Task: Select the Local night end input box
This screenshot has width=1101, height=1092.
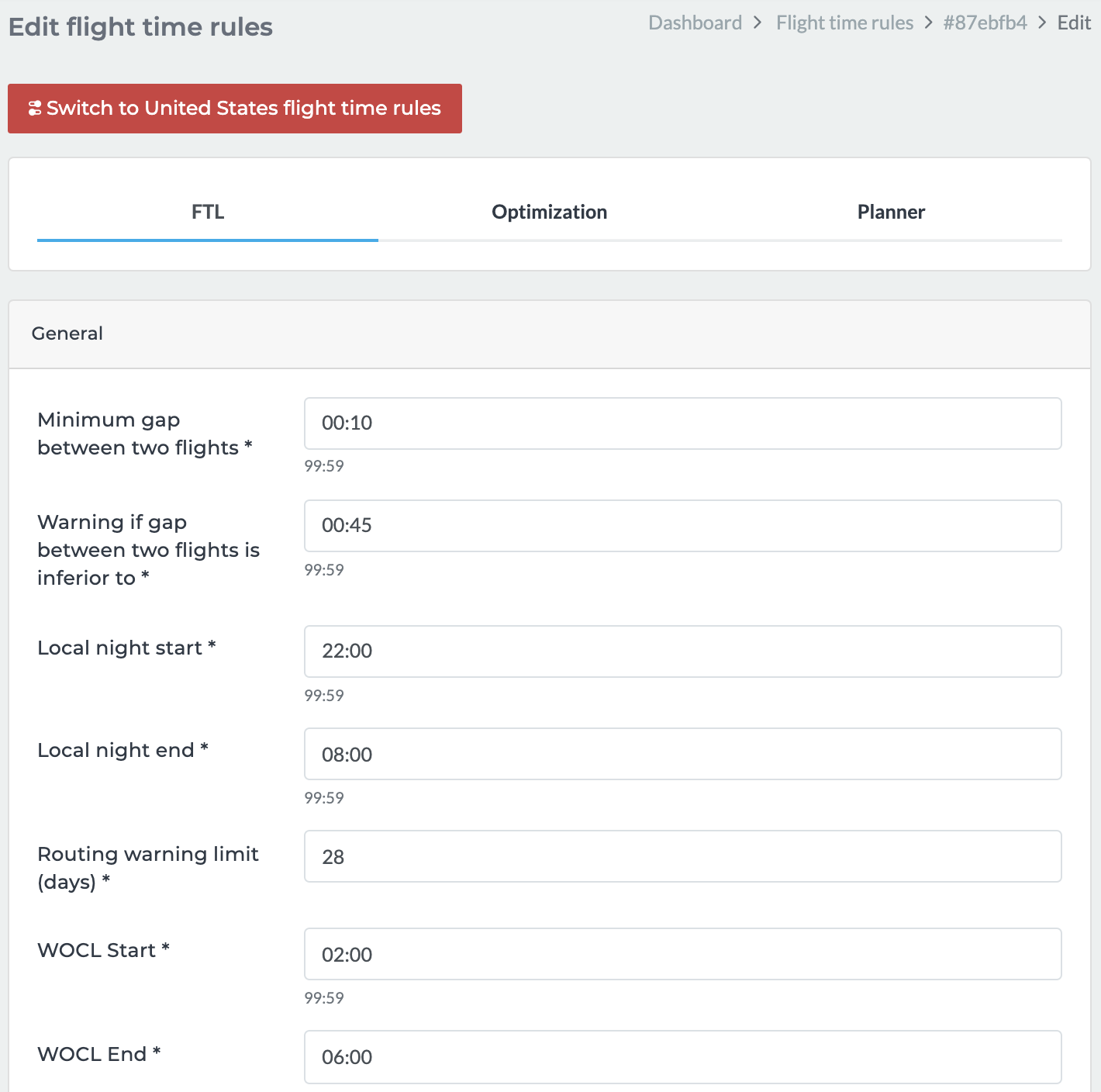Action: tap(682, 754)
